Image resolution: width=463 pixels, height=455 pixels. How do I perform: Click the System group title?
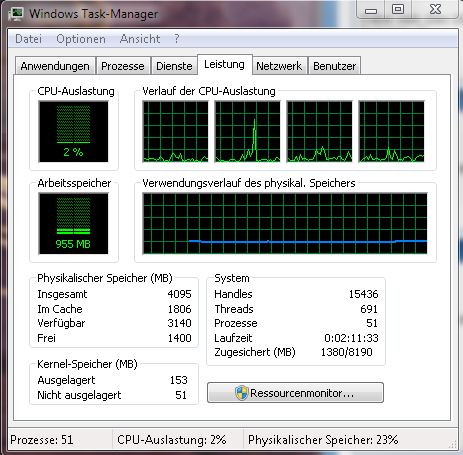click(232, 278)
